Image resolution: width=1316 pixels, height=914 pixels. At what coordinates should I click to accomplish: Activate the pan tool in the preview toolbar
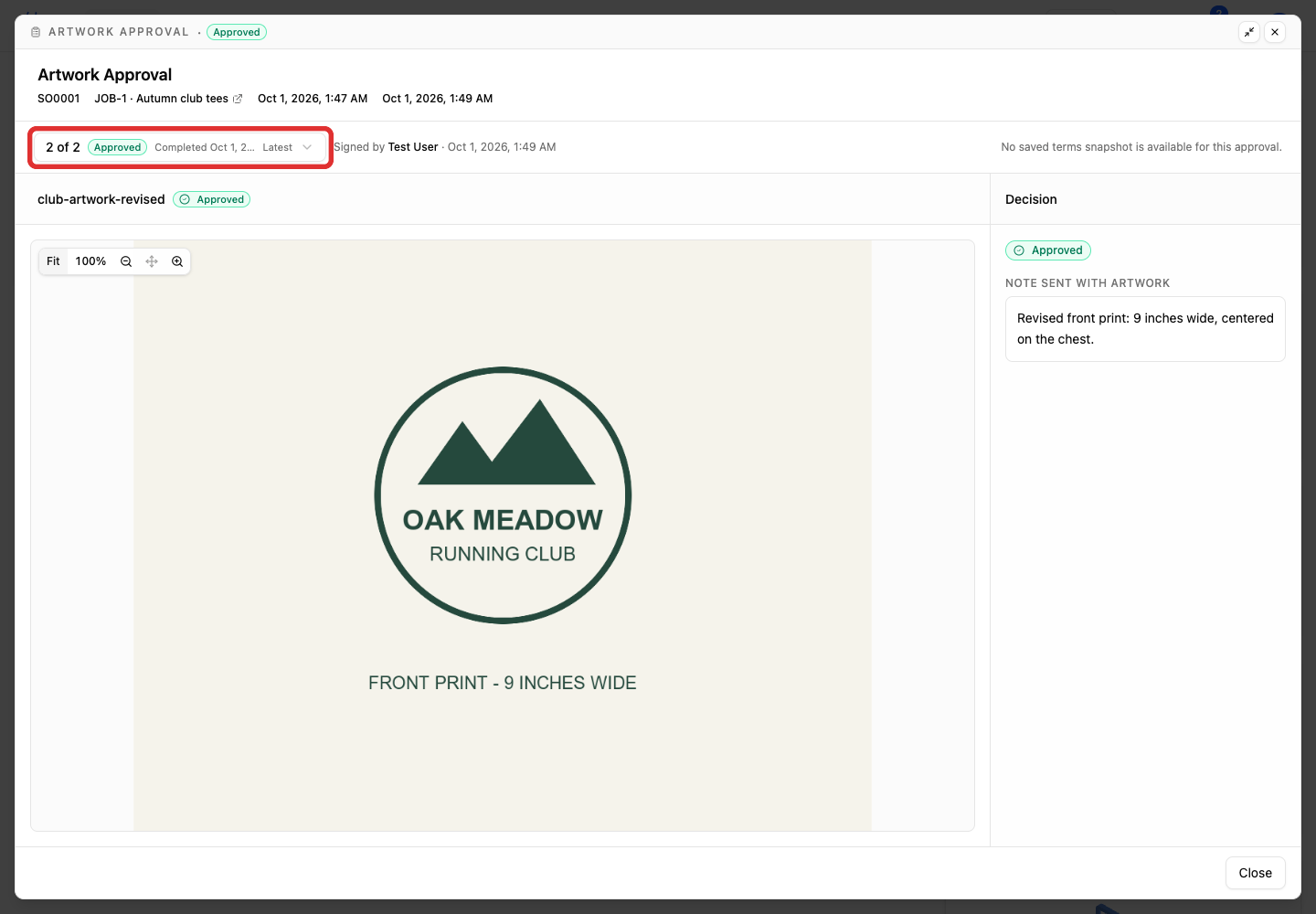point(152,261)
